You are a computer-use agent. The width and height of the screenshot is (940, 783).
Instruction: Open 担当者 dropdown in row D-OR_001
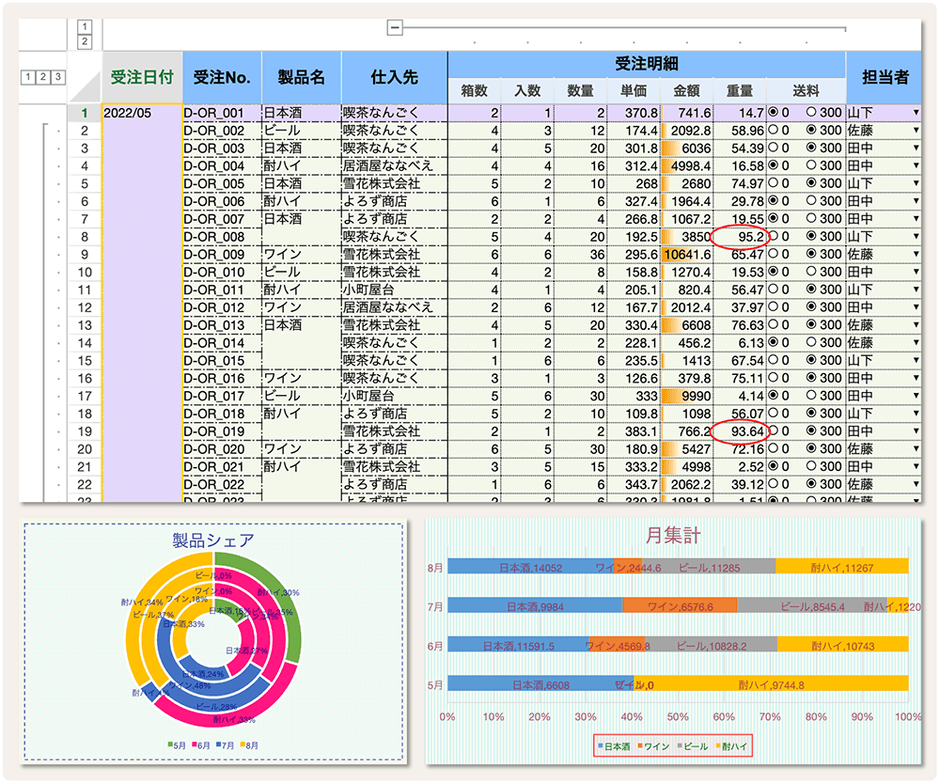click(x=916, y=113)
